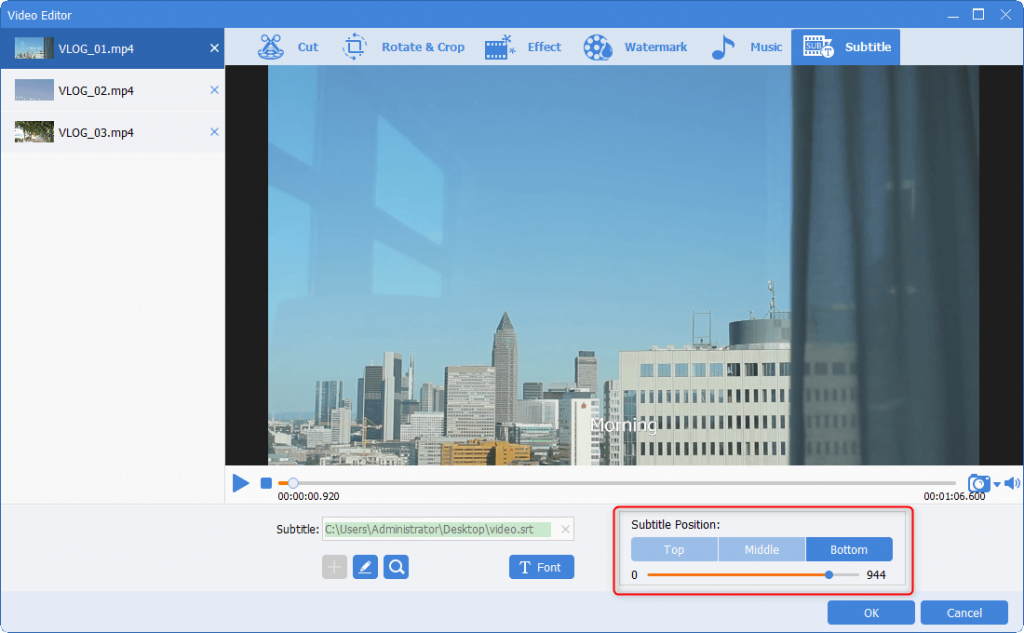Click the add subtitle plus icon
1024x633 pixels.
334,567
